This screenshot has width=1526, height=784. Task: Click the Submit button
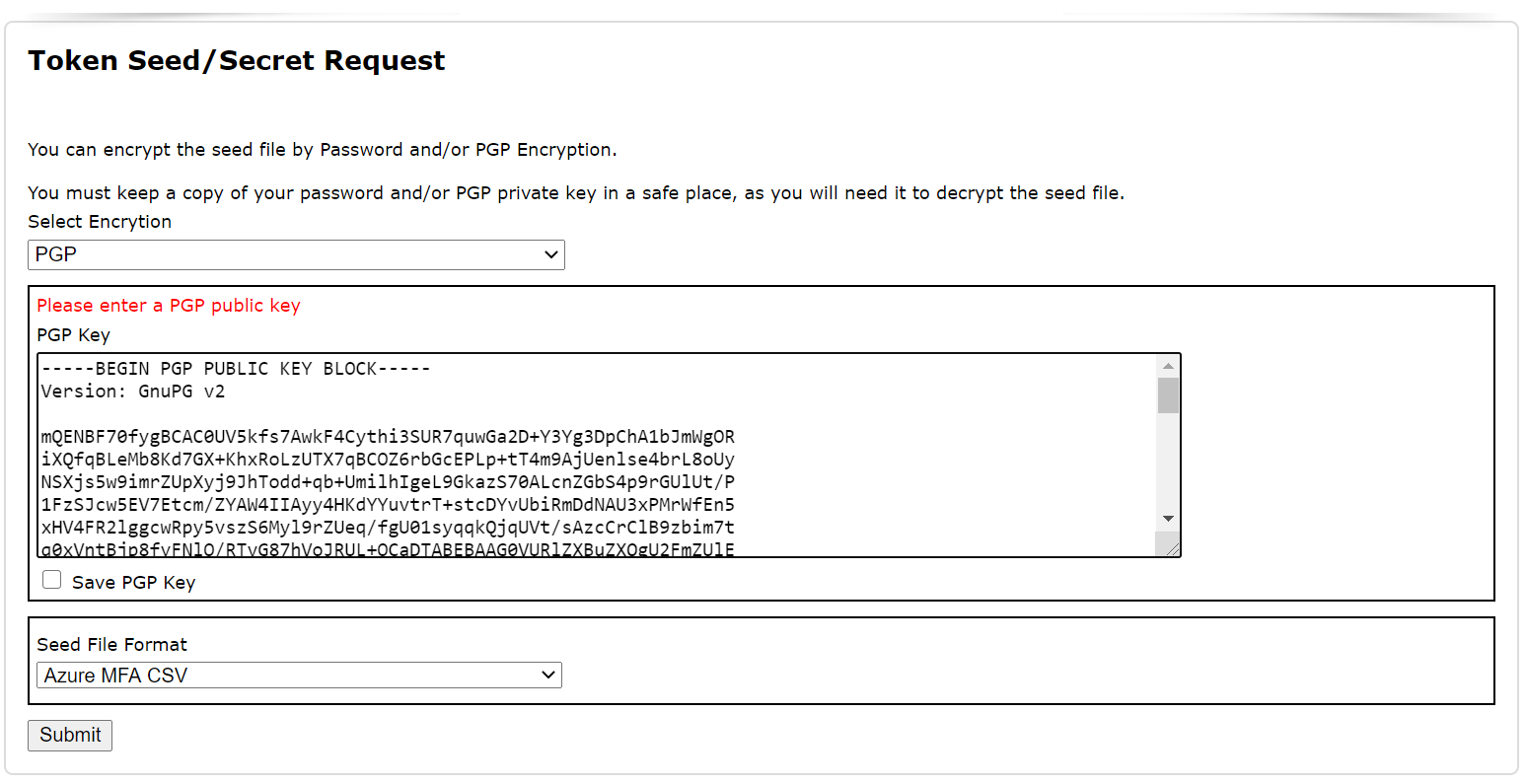pyautogui.click(x=70, y=736)
